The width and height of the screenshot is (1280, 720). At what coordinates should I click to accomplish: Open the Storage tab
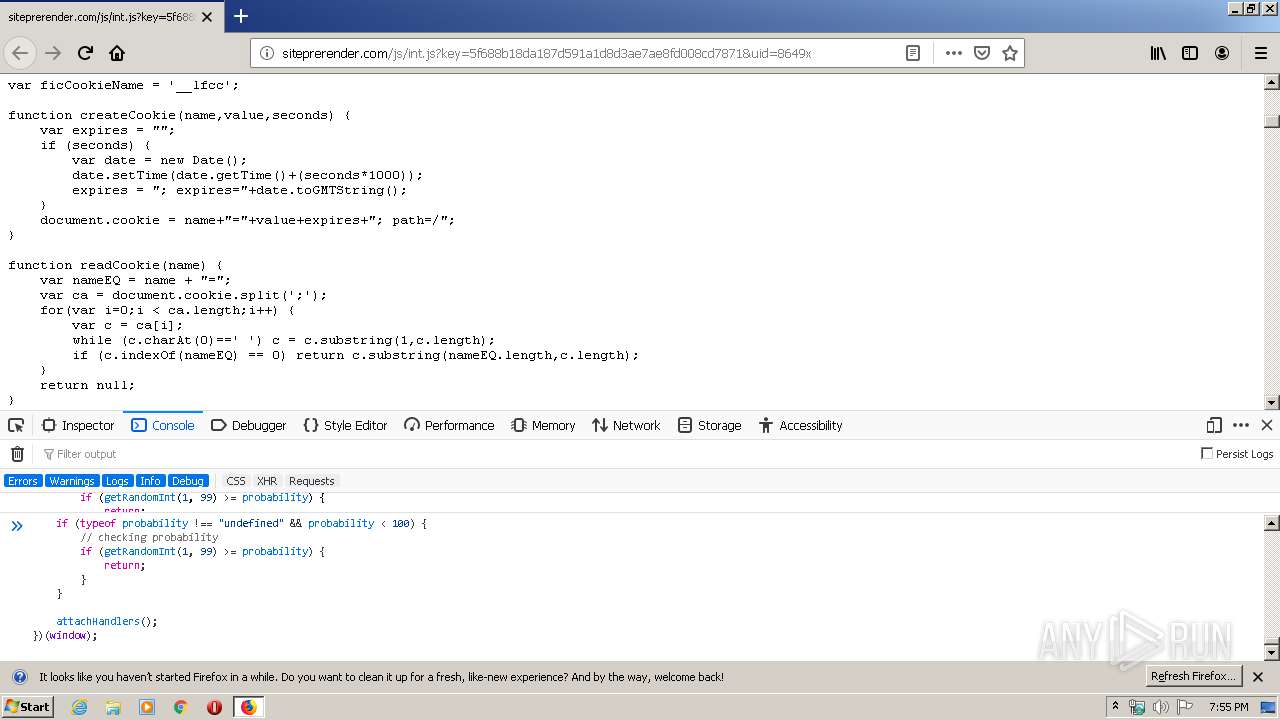[709, 425]
